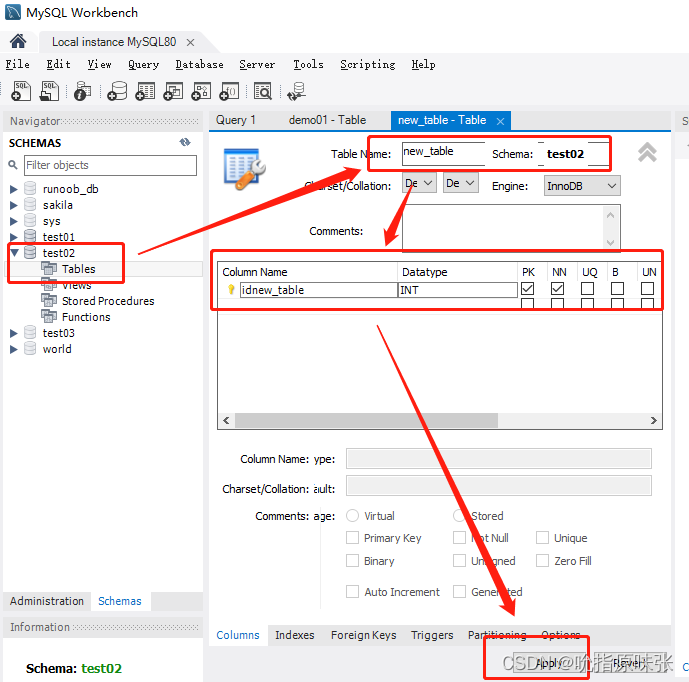Open the second Collation dropdown
Viewport: 689px width, 682px height.
pos(461,183)
